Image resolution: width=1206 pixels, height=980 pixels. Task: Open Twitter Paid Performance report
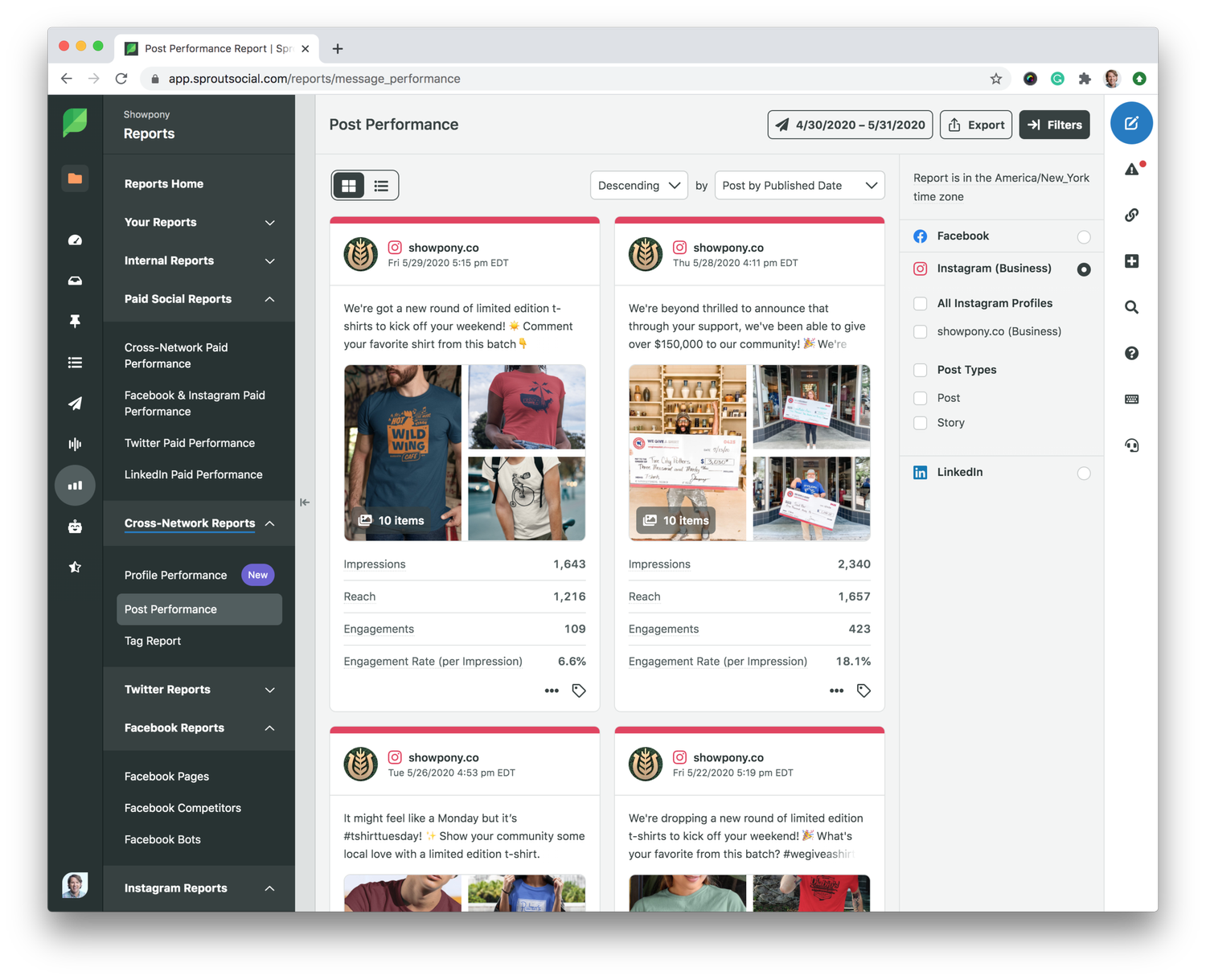[190, 443]
